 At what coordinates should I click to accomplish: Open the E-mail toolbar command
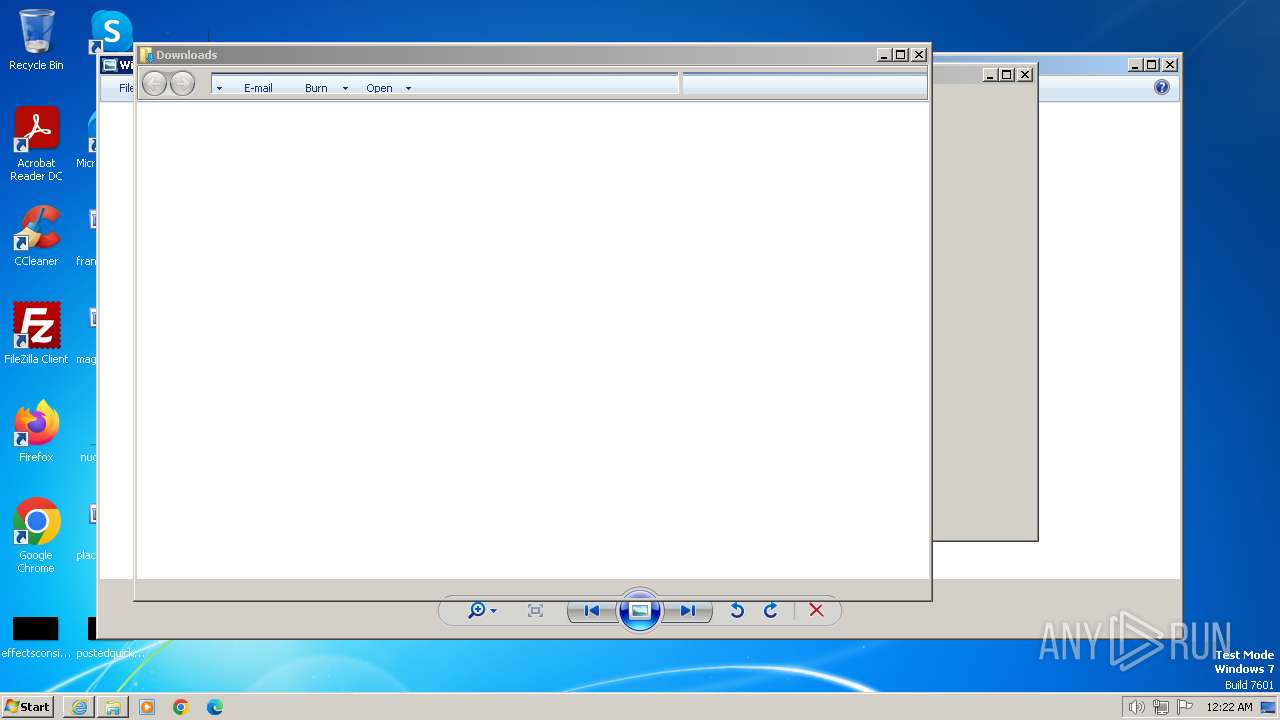(x=258, y=88)
